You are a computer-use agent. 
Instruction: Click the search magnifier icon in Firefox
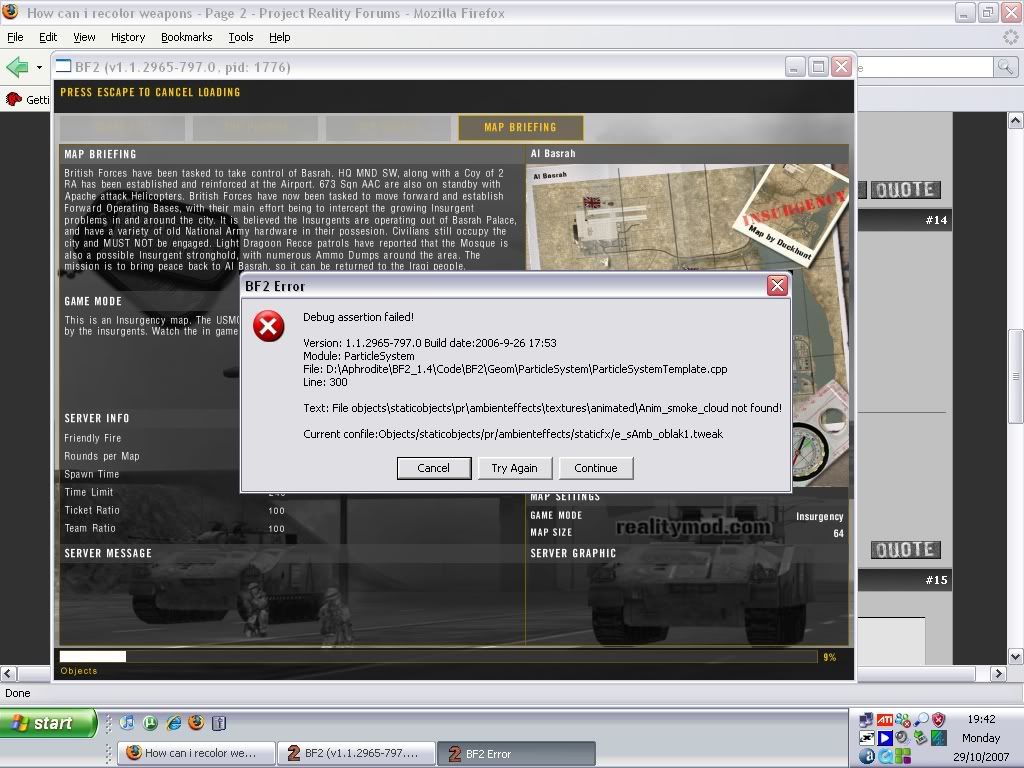[1005, 67]
